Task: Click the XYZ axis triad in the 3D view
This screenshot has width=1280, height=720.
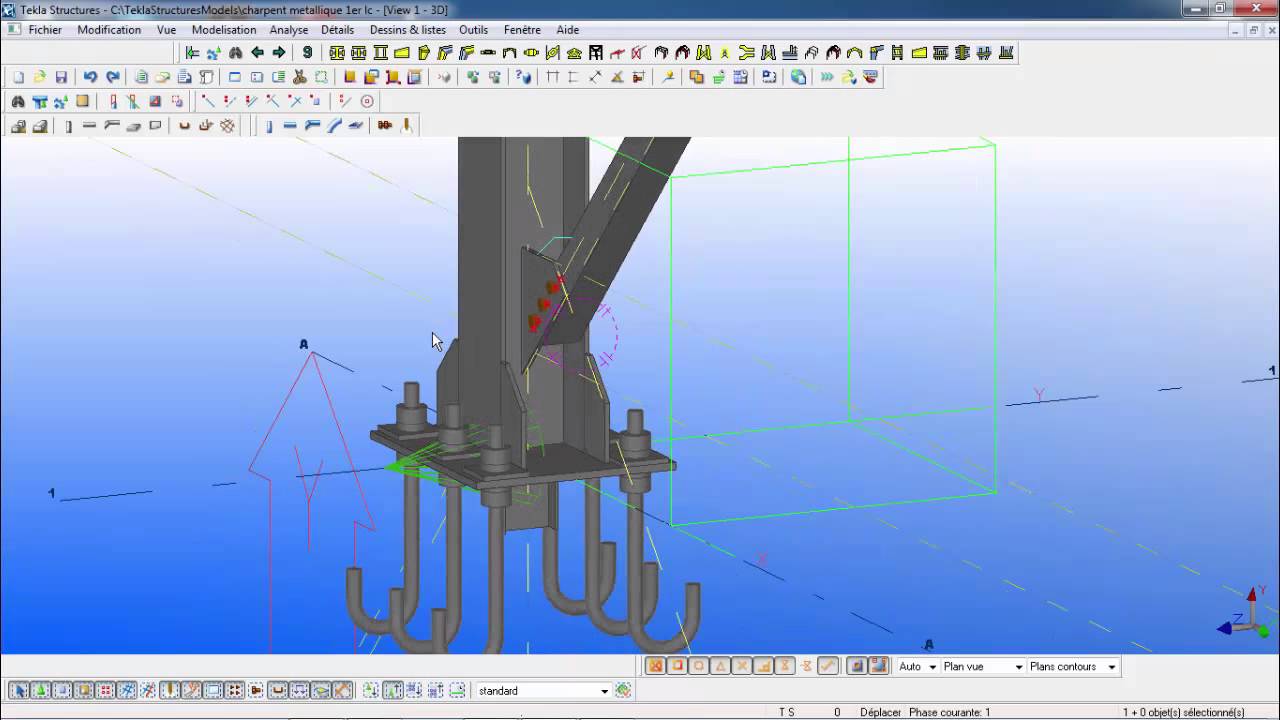Action: tap(1244, 614)
